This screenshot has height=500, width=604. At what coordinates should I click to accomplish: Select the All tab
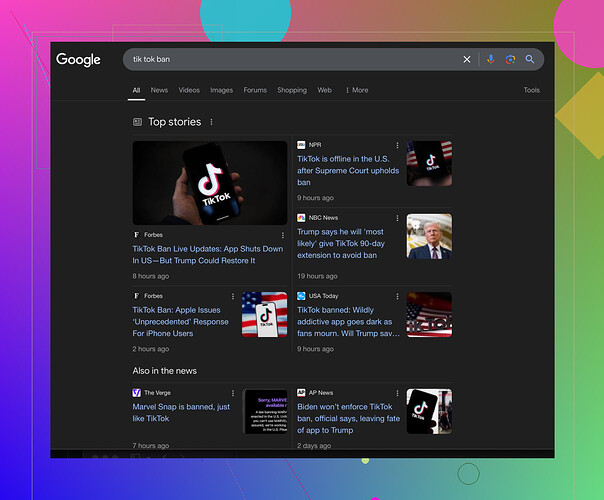click(136, 90)
